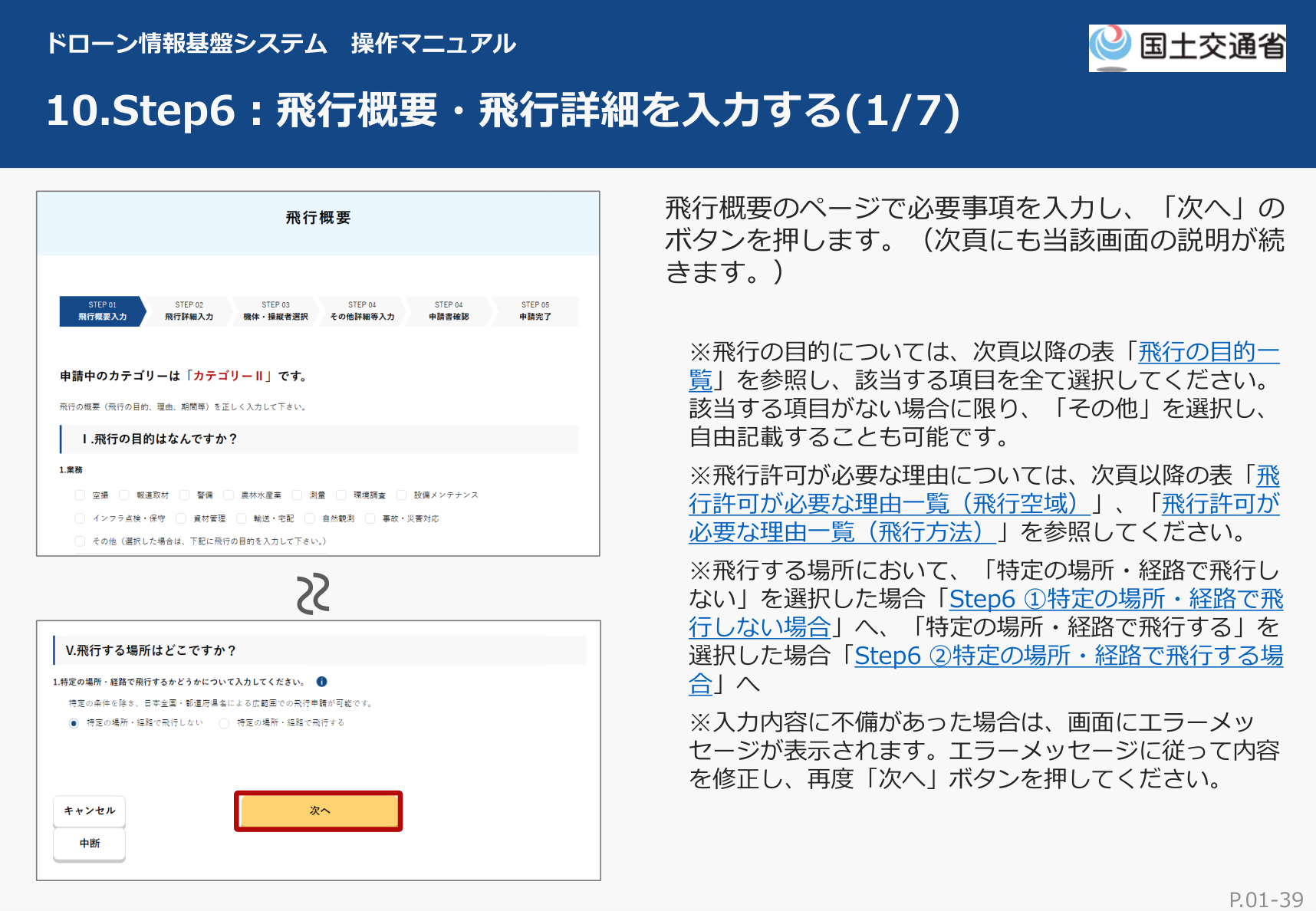Open 飛行許可が必要な理由一覧（飛行空域） link
The image size is (1316, 911).
pyautogui.click(x=890, y=504)
